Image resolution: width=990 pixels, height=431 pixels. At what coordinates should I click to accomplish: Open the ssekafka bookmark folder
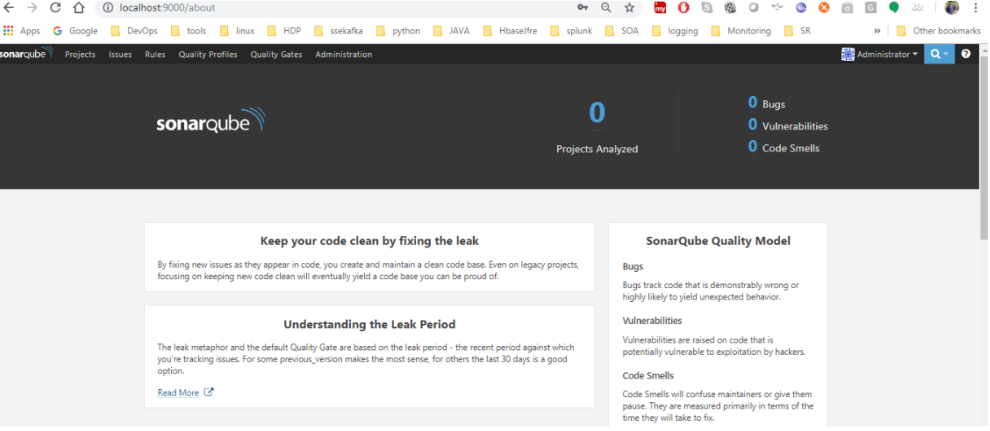[338, 30]
